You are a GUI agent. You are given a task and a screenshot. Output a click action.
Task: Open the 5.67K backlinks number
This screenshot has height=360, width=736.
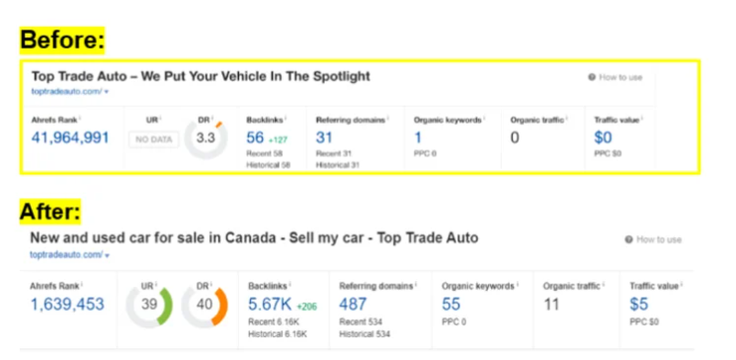270,305
